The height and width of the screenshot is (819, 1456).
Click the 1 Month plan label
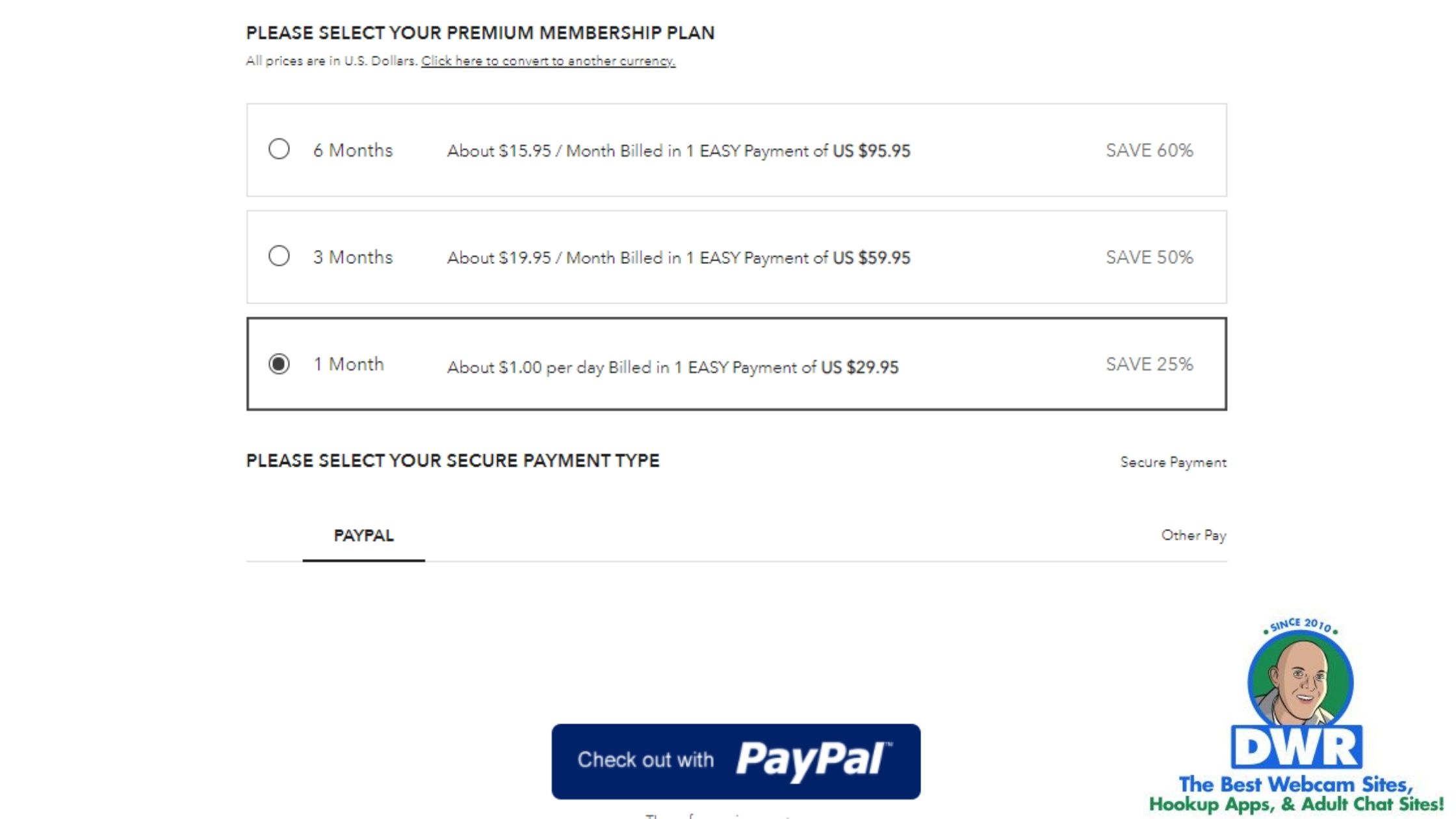click(x=349, y=364)
